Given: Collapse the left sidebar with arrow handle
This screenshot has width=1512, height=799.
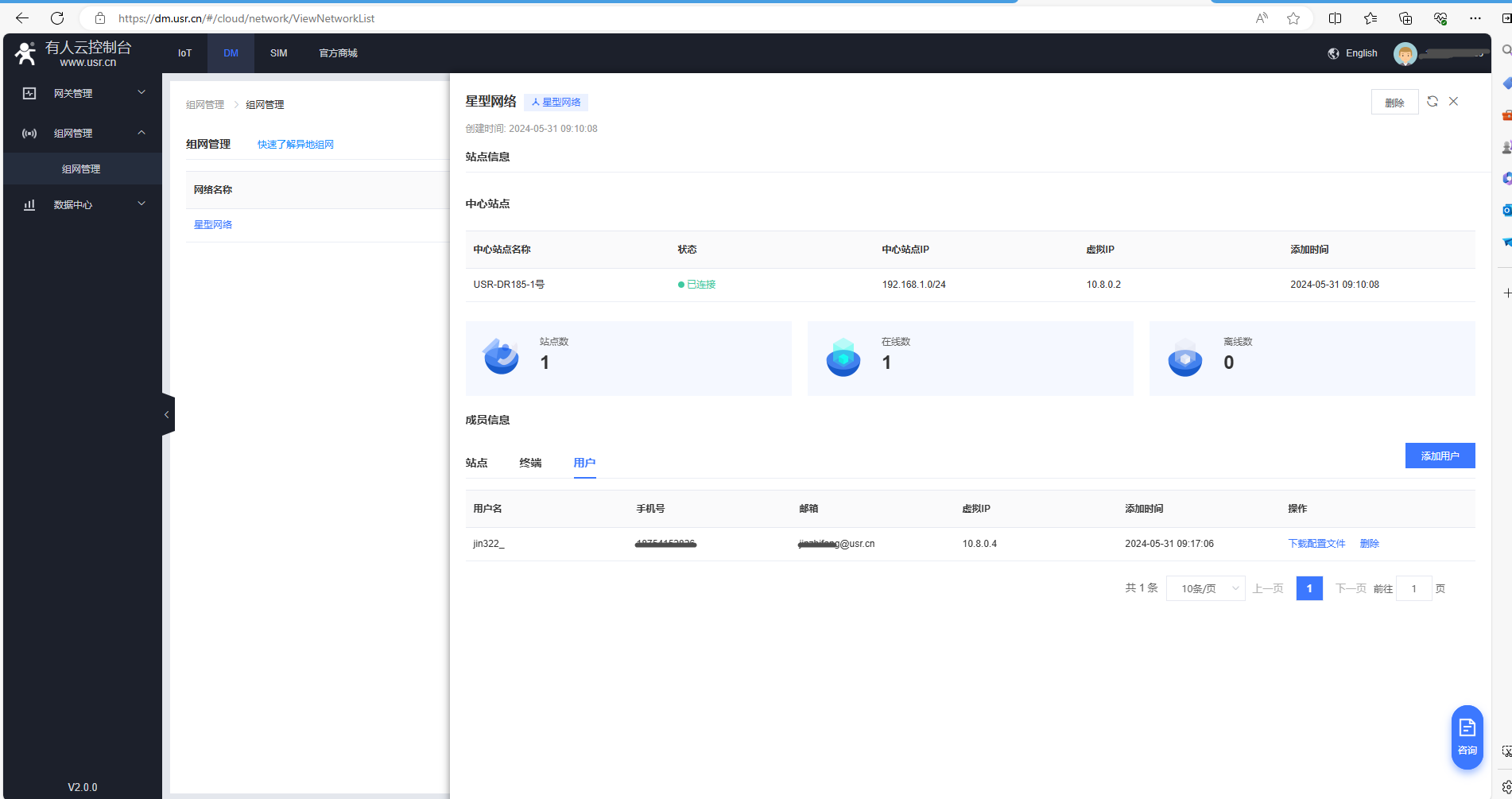Looking at the screenshot, I should tap(167, 414).
